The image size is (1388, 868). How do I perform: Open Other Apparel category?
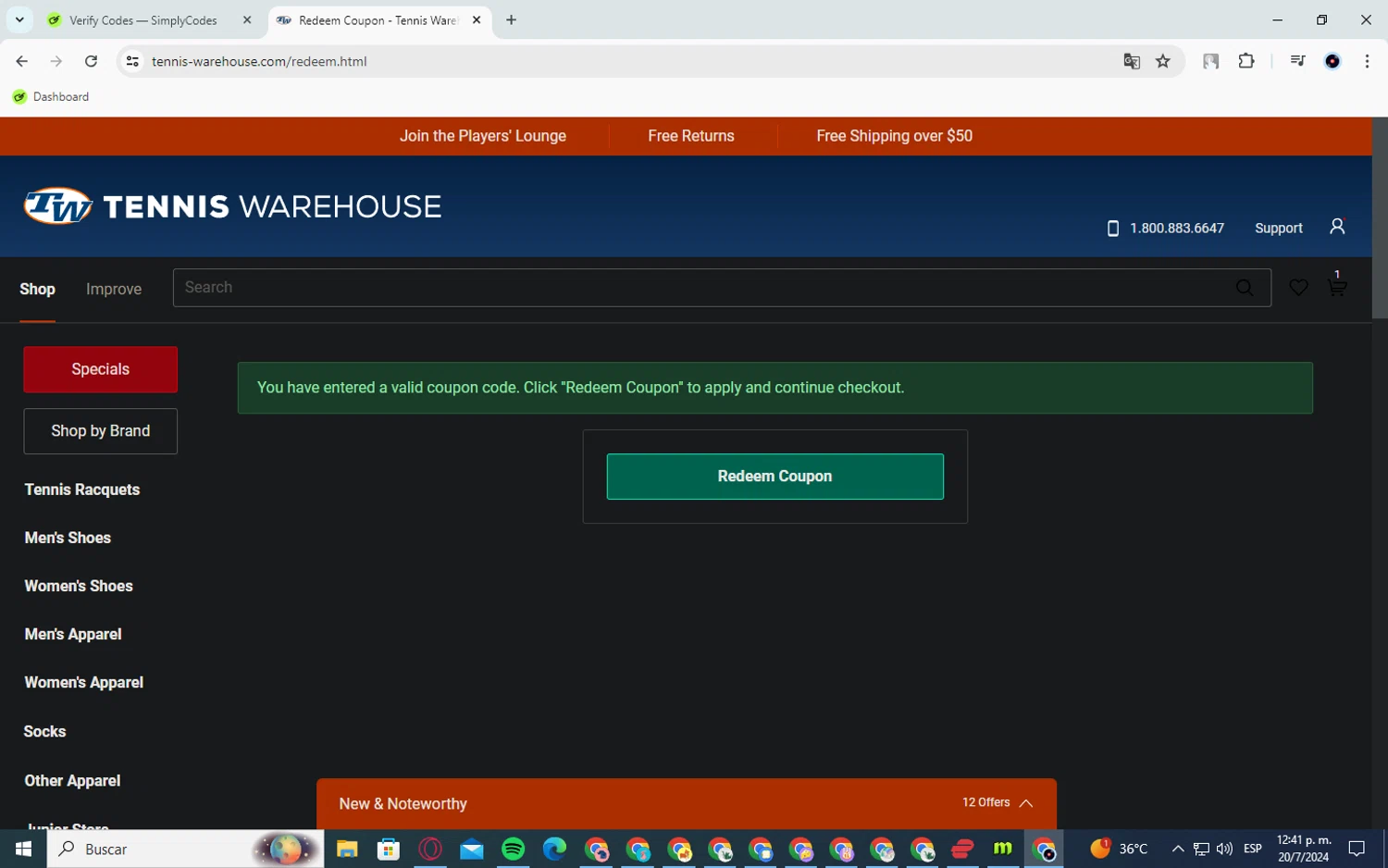72,780
